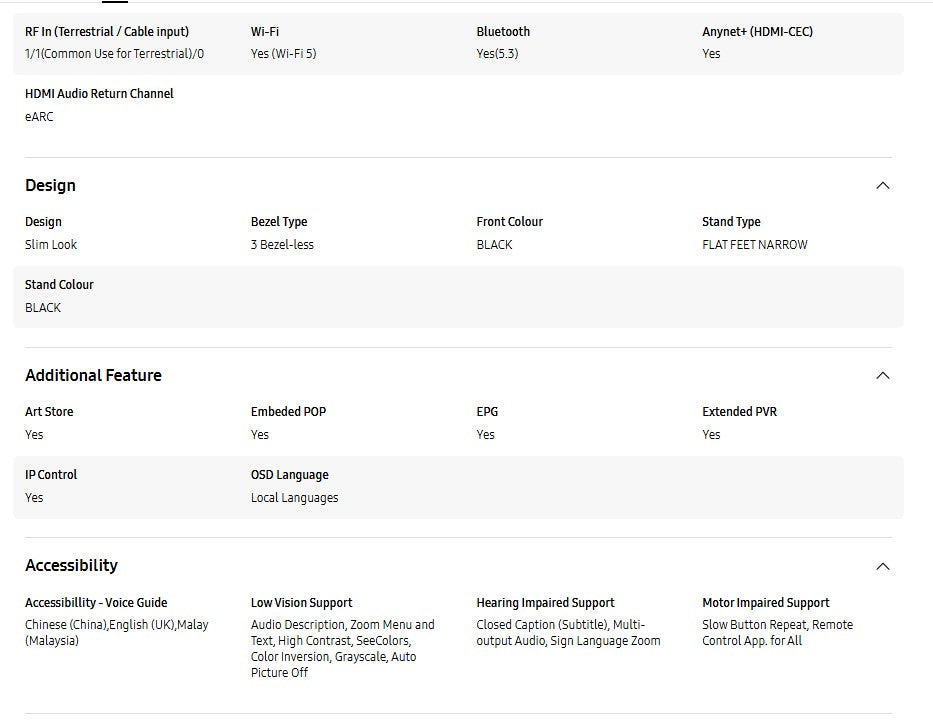Select the Hearing Impaired Support label
The image size is (933, 722).
tap(545, 603)
